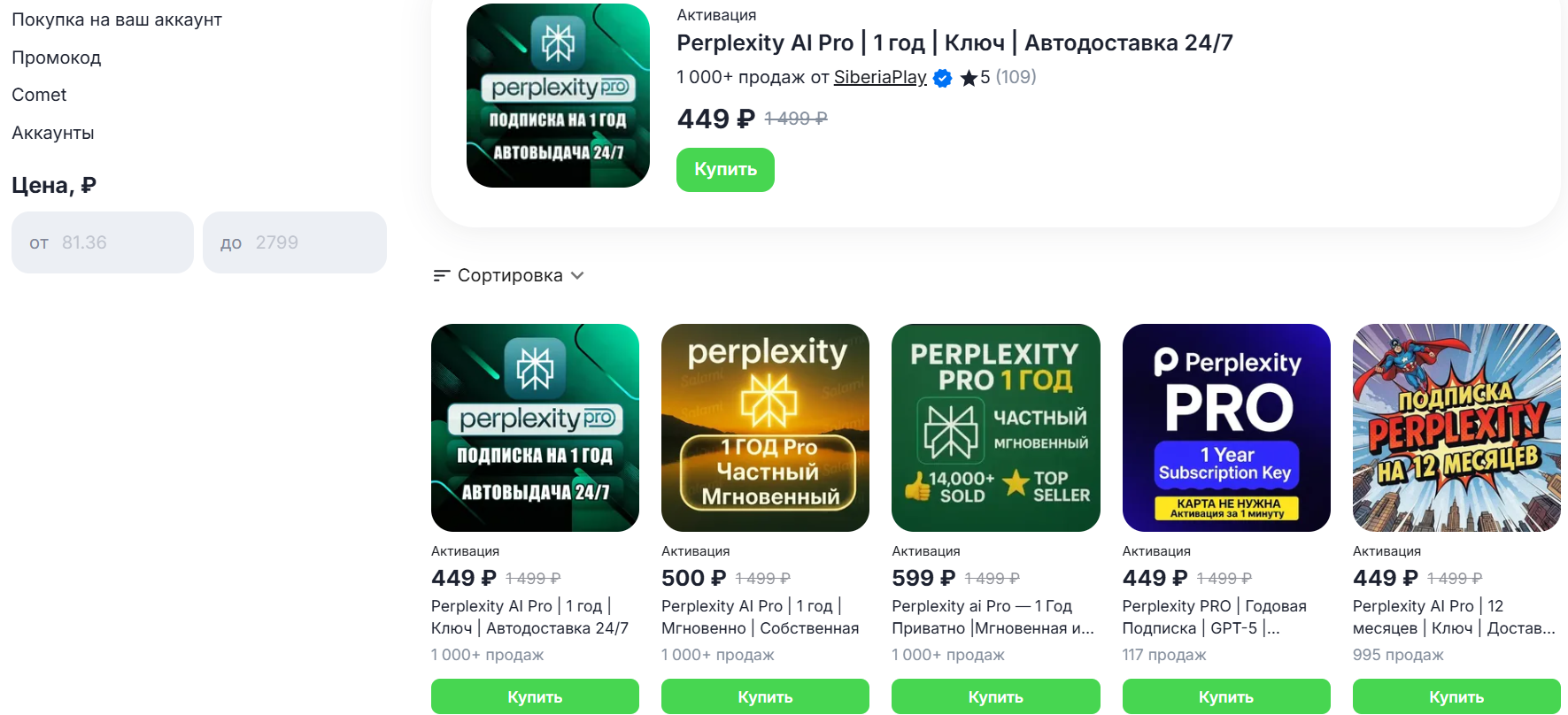Click the minimum price 'от' field
This screenshot has height=715, width=1568.
103,242
